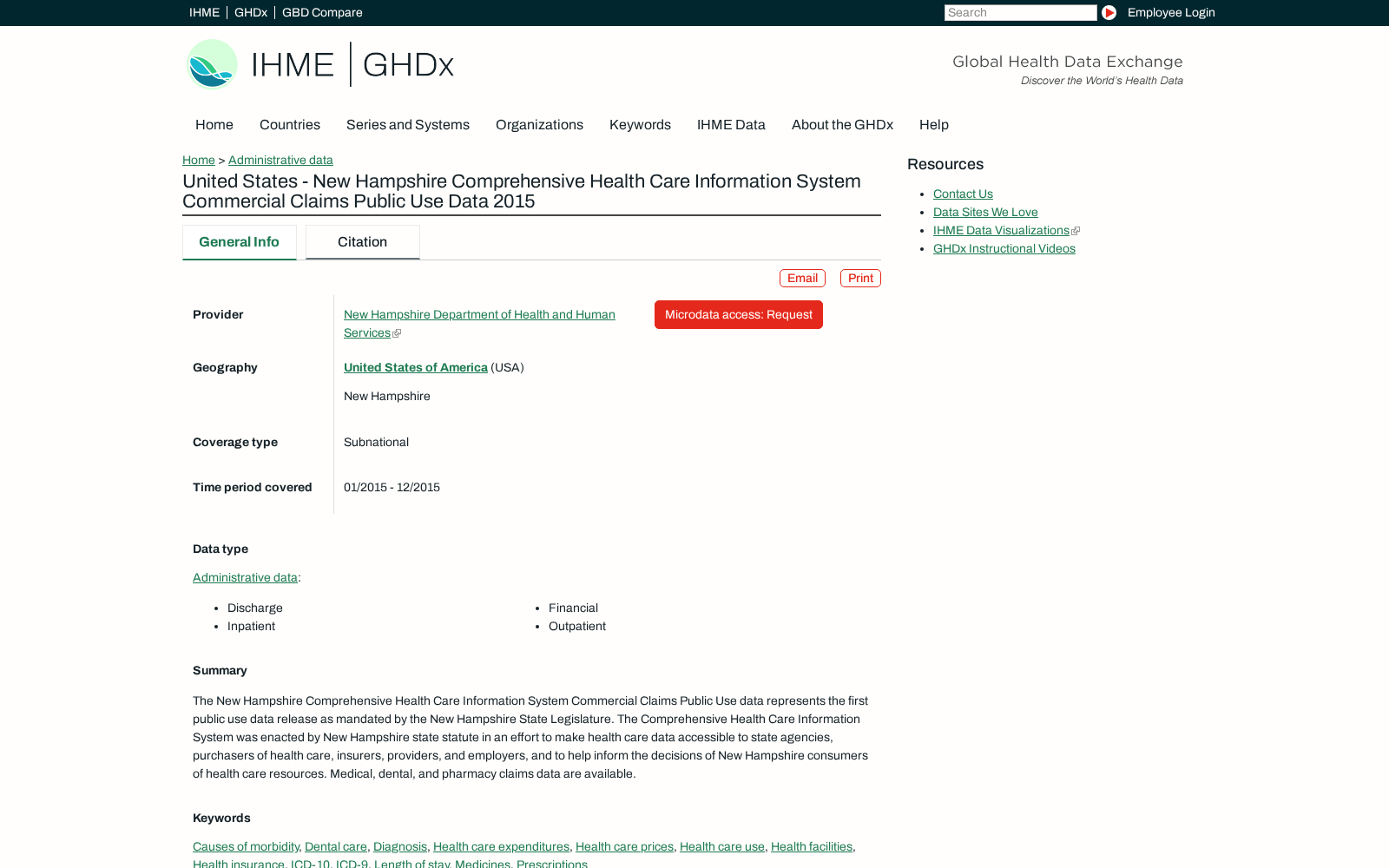The image size is (1389, 868).
Task: Open the Contact Us resource link
Action: (x=963, y=194)
